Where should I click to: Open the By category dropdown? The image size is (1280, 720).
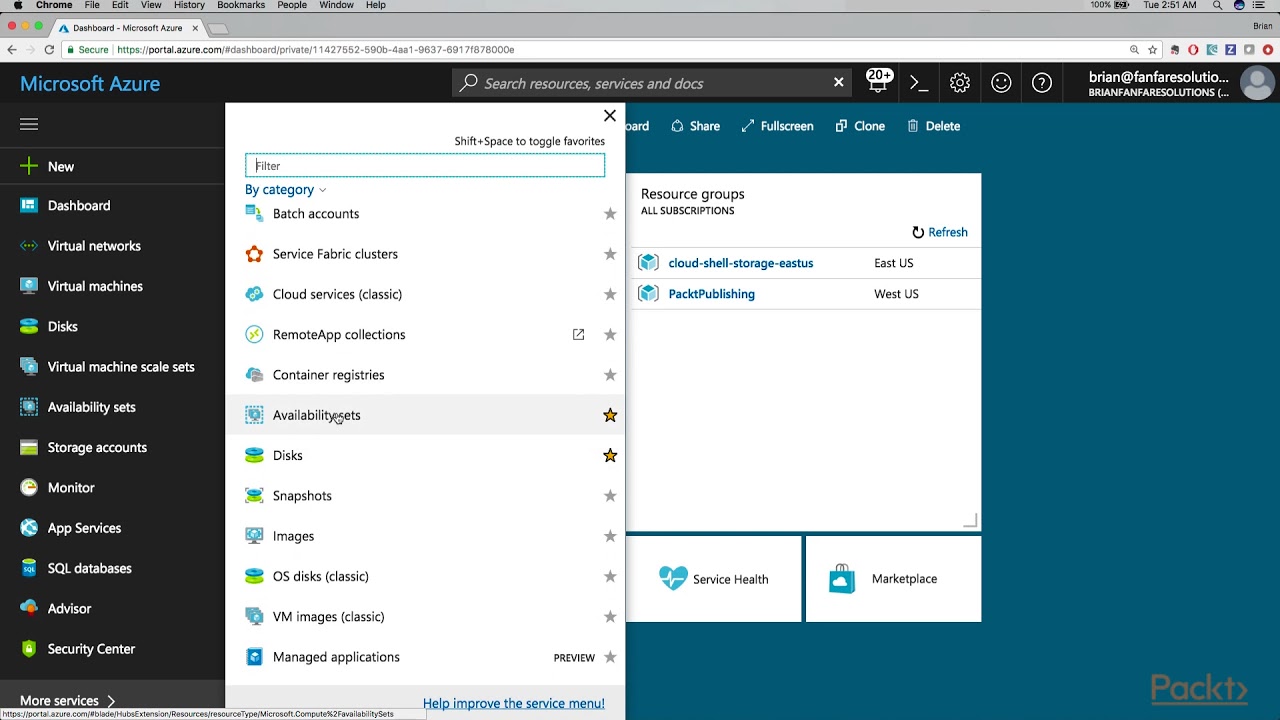[285, 190]
